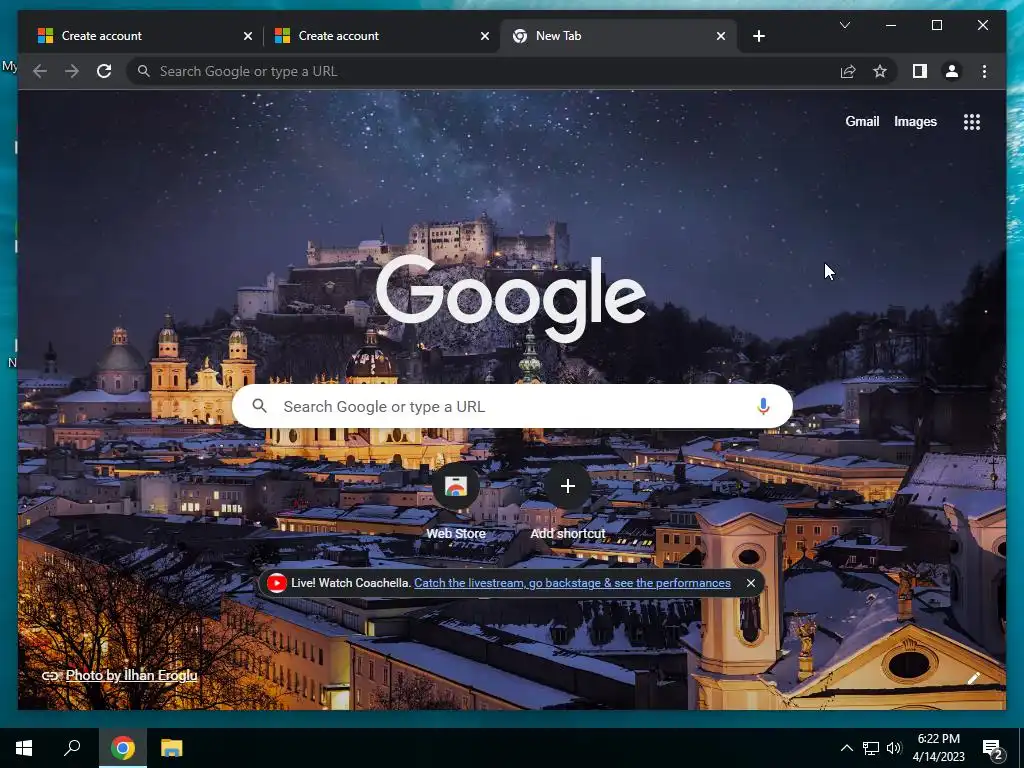
Task: Open the Images link
Action: (915, 121)
